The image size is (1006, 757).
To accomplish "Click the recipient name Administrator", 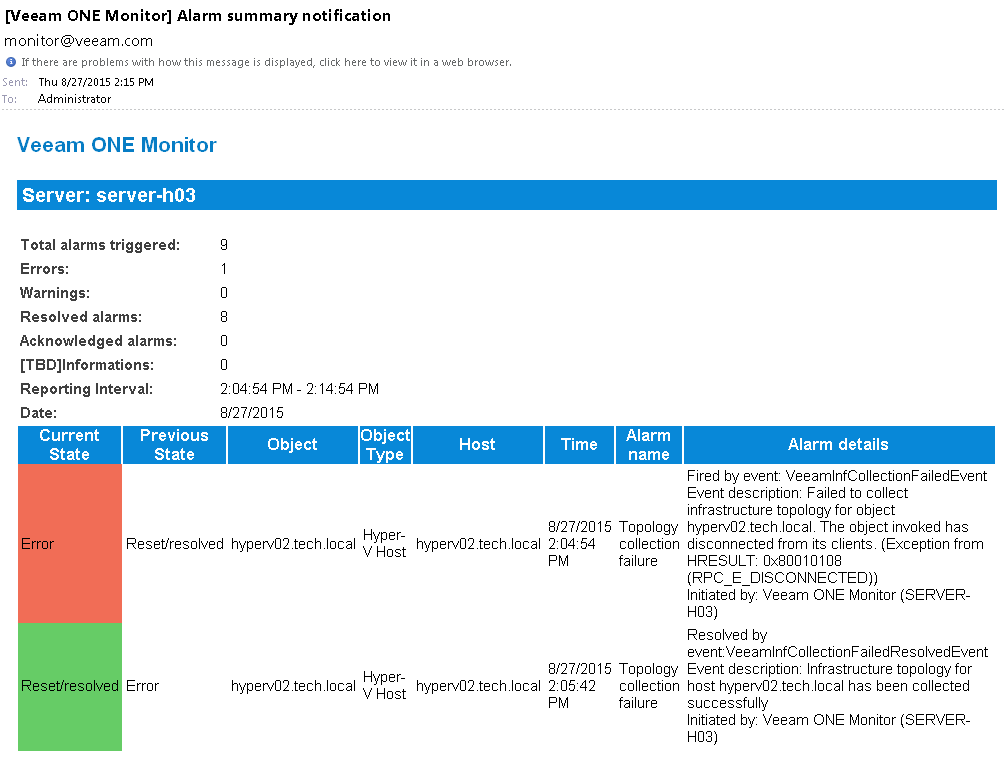I will [74, 99].
